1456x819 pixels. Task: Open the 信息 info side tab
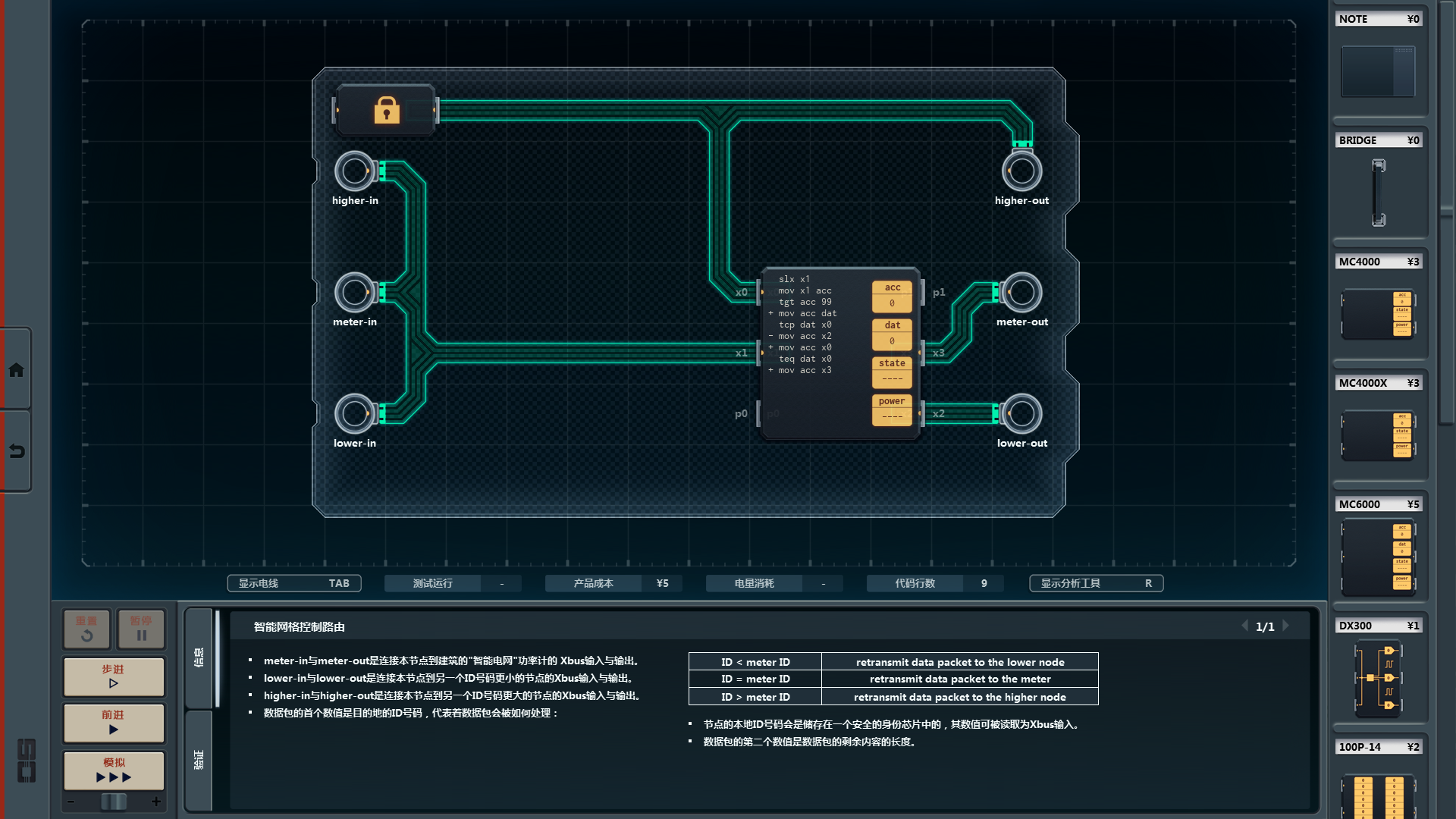click(x=199, y=657)
